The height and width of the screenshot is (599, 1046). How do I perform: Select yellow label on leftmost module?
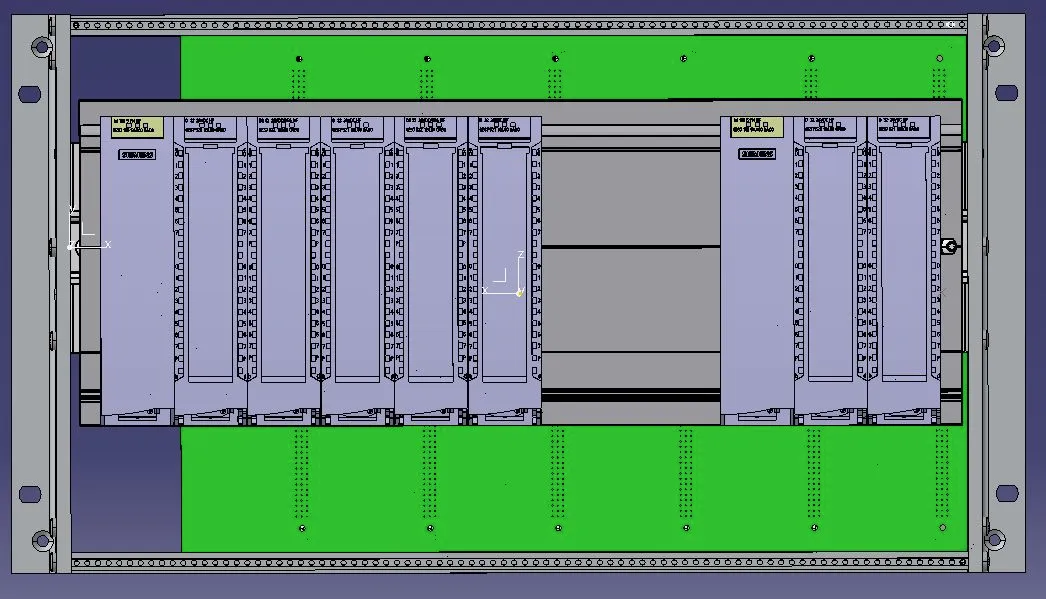click(x=139, y=127)
